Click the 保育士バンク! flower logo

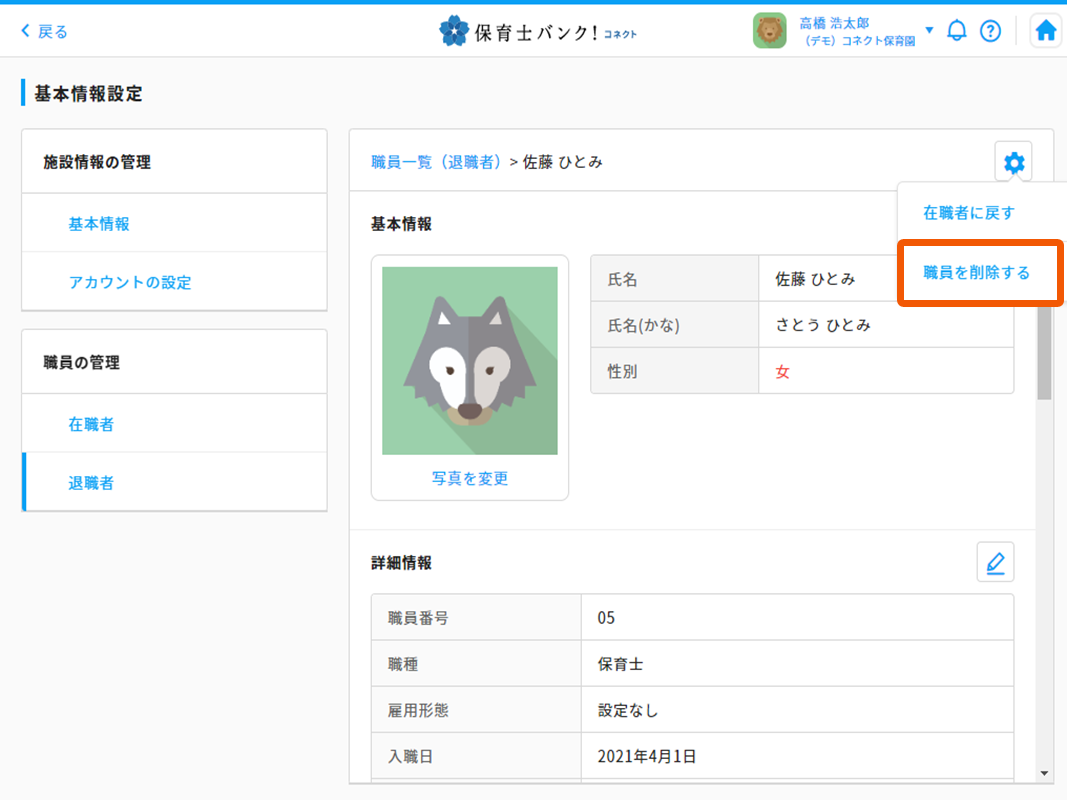tap(453, 31)
